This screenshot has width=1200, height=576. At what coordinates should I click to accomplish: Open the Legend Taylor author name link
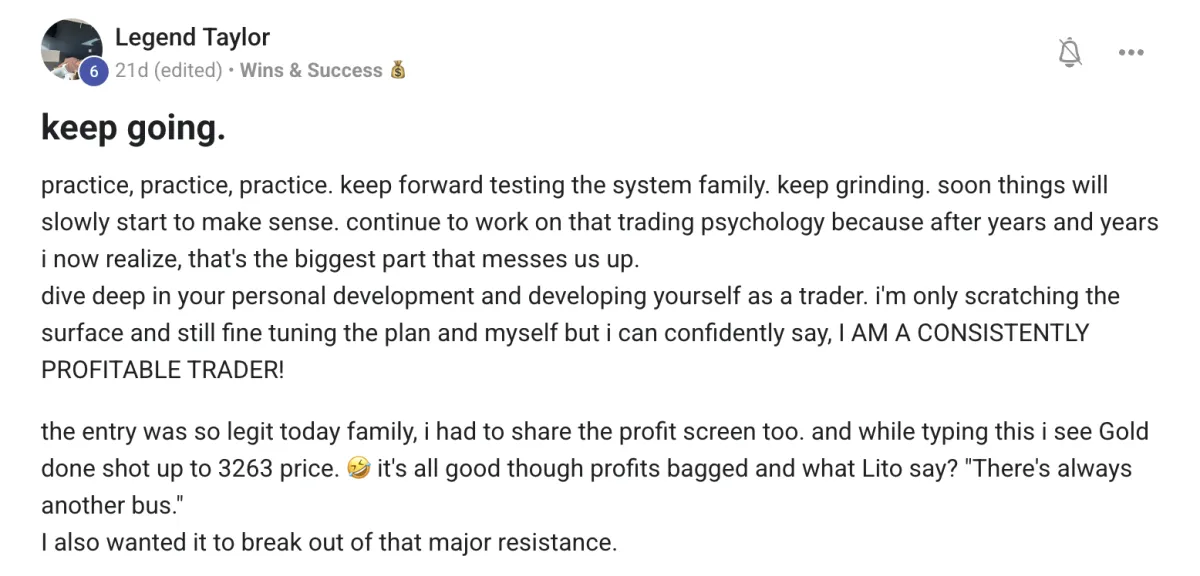(x=192, y=37)
